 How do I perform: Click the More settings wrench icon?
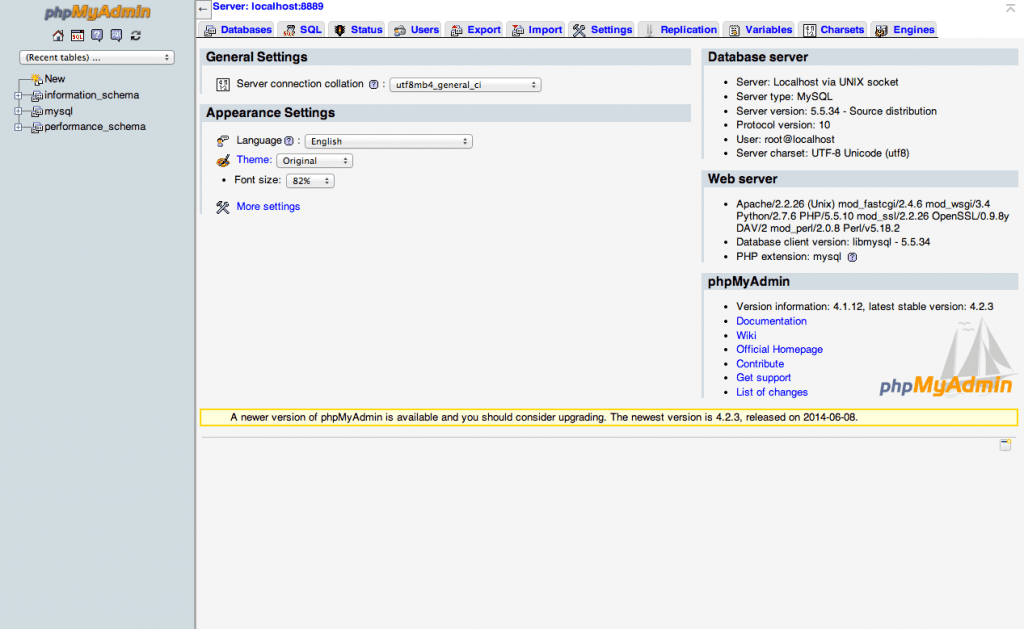coord(225,206)
